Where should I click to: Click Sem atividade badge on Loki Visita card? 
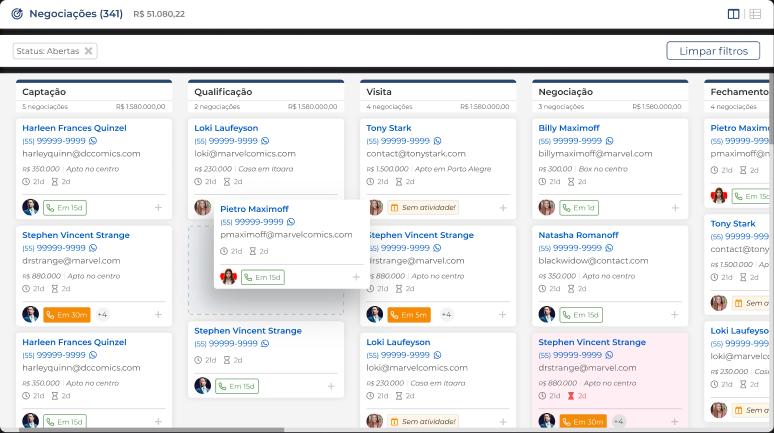click(423, 422)
